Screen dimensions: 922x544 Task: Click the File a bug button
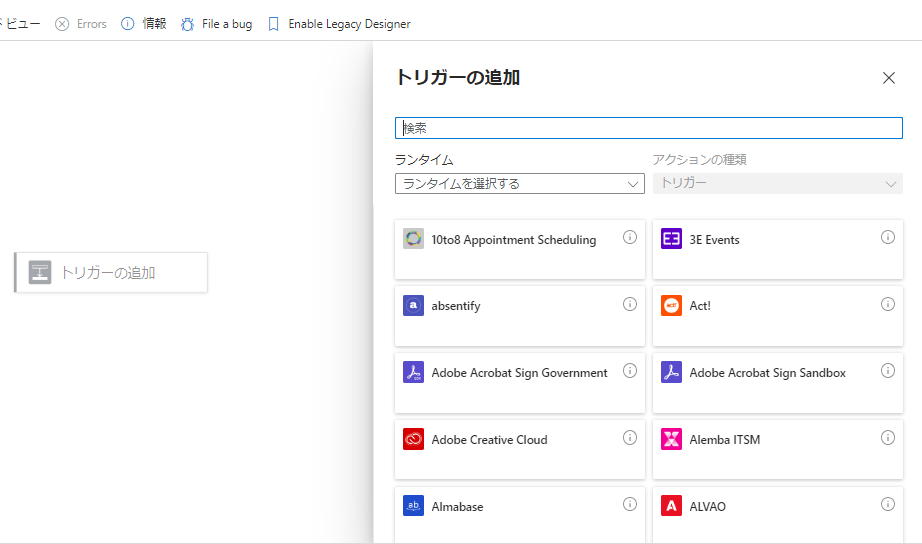(x=216, y=24)
